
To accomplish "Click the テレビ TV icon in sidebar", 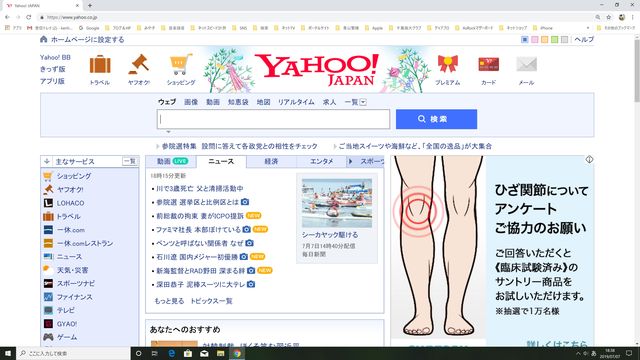I will click(x=48, y=310).
